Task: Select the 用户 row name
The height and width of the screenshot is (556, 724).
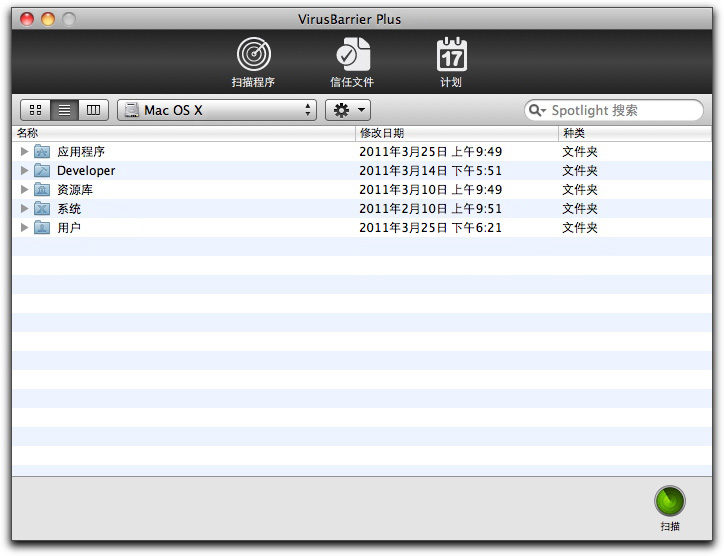Action: tap(69, 227)
